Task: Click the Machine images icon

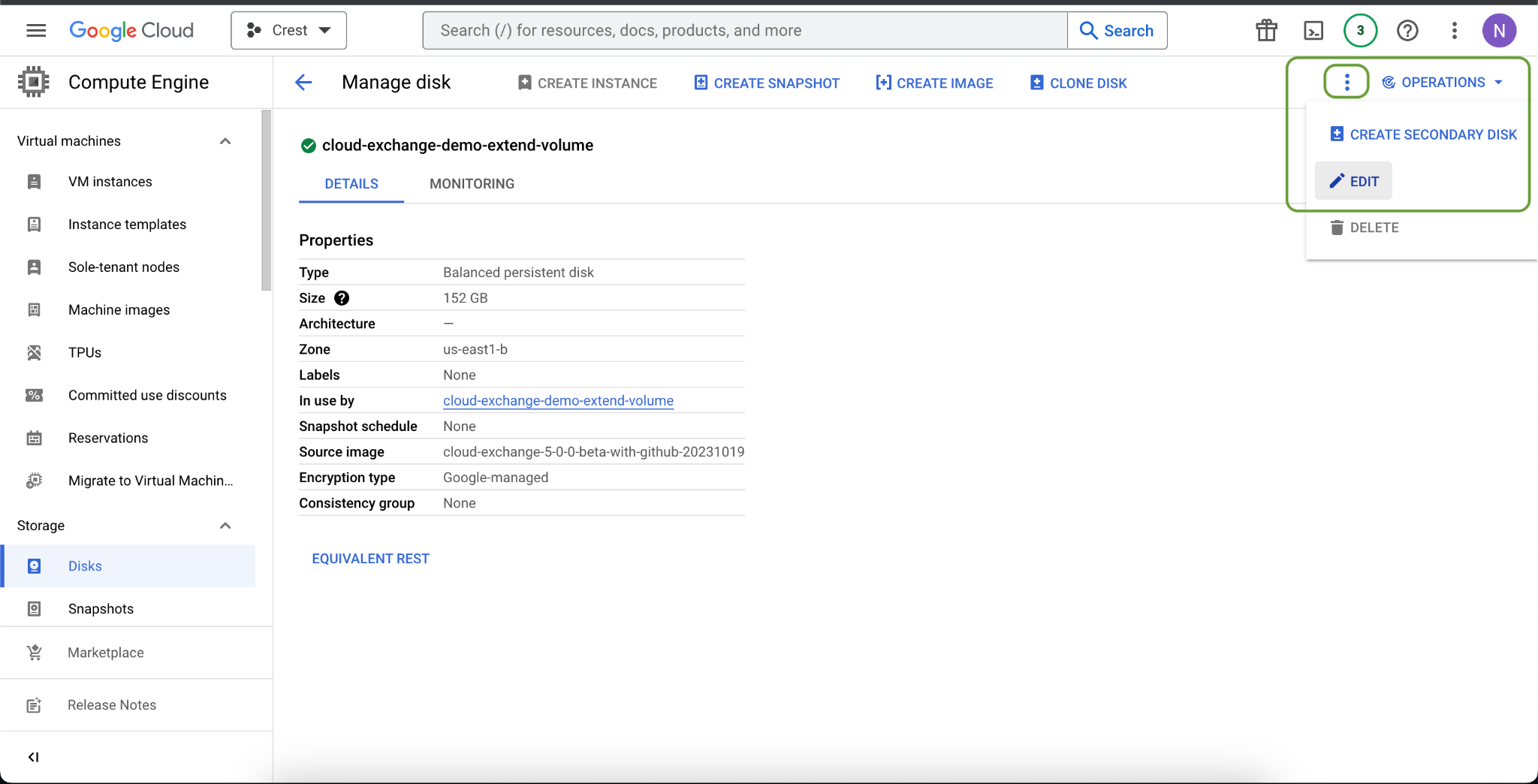Action: 34,310
